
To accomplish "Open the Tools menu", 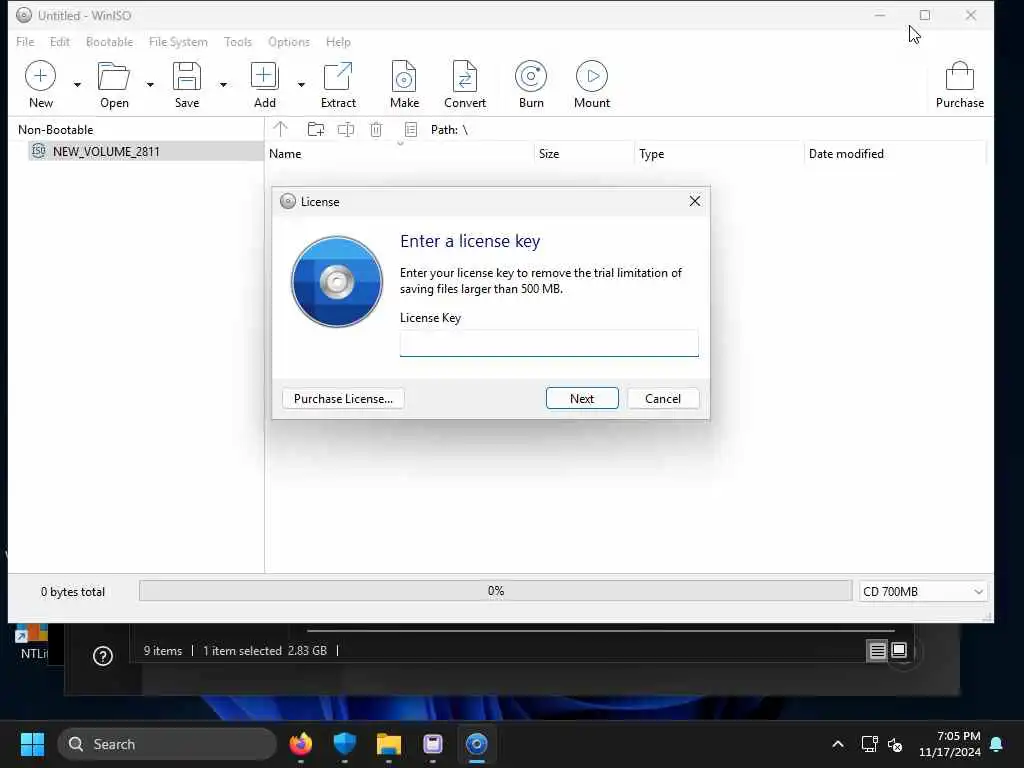I will point(238,42).
